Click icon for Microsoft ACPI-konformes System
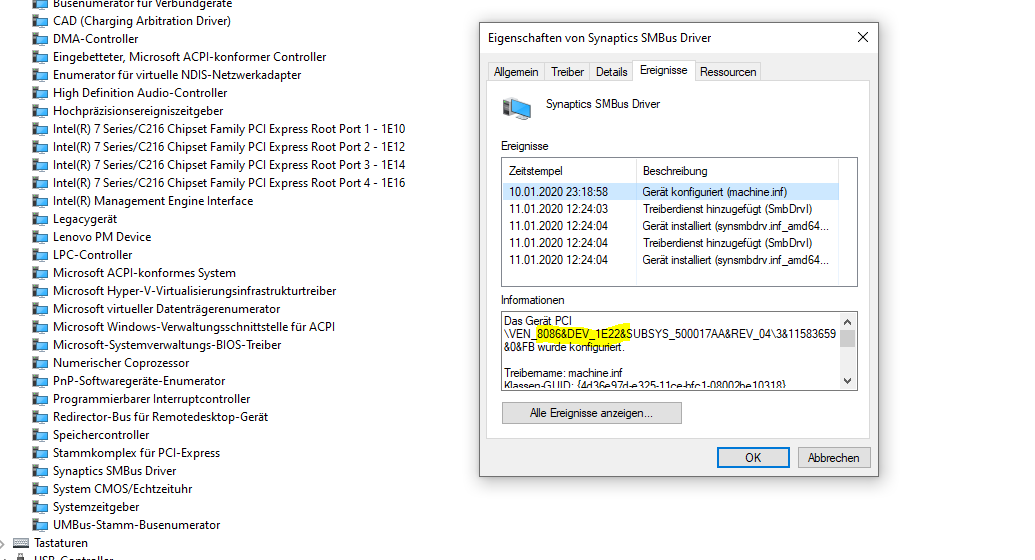Image resolution: width=1035 pixels, height=560 pixels. (40, 273)
